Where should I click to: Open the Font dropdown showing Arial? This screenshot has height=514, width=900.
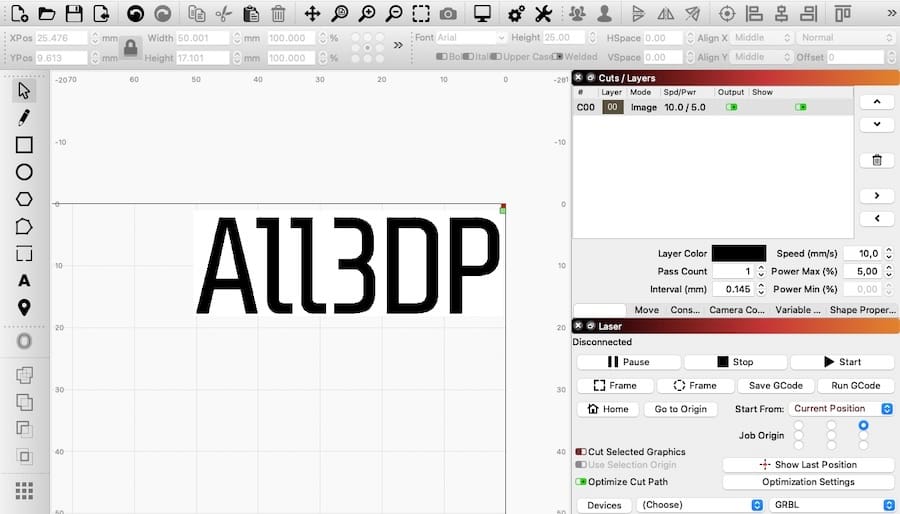[471, 38]
